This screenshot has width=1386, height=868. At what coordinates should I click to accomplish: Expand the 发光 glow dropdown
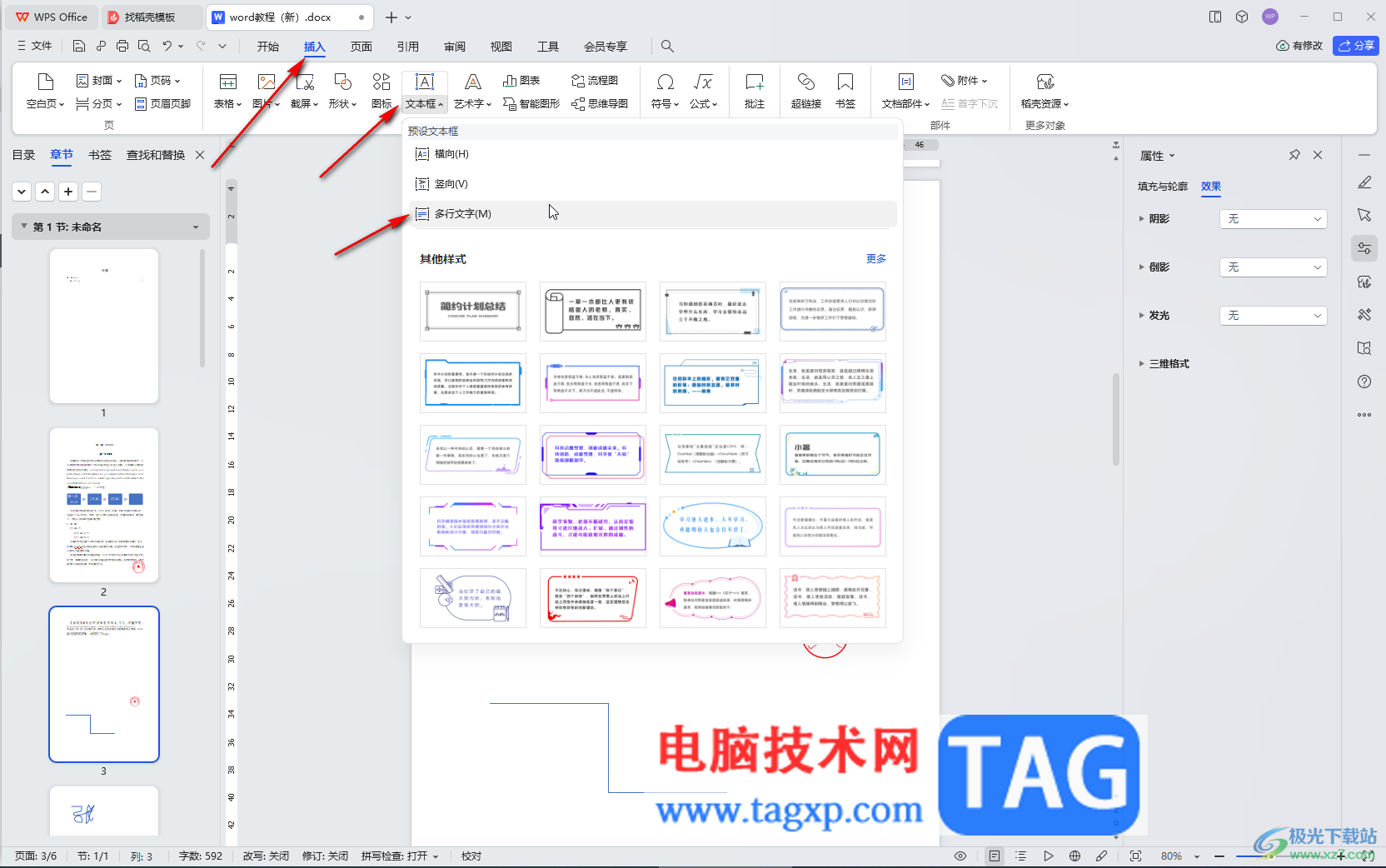pyautogui.click(x=1274, y=316)
